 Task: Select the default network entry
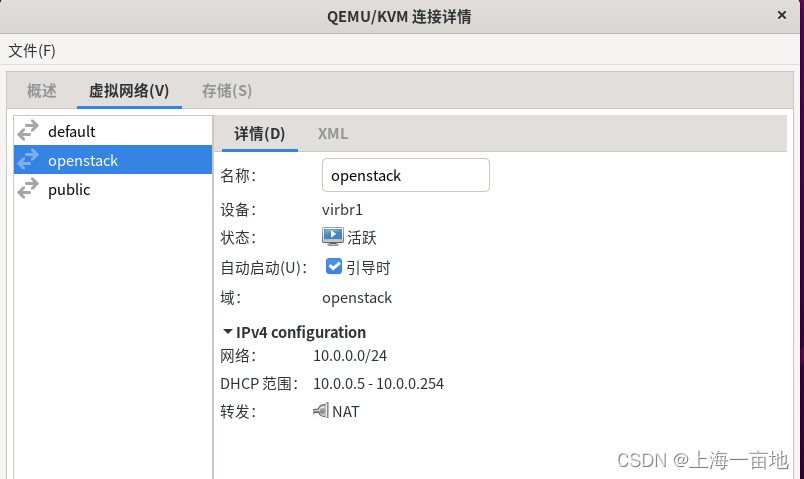72,131
